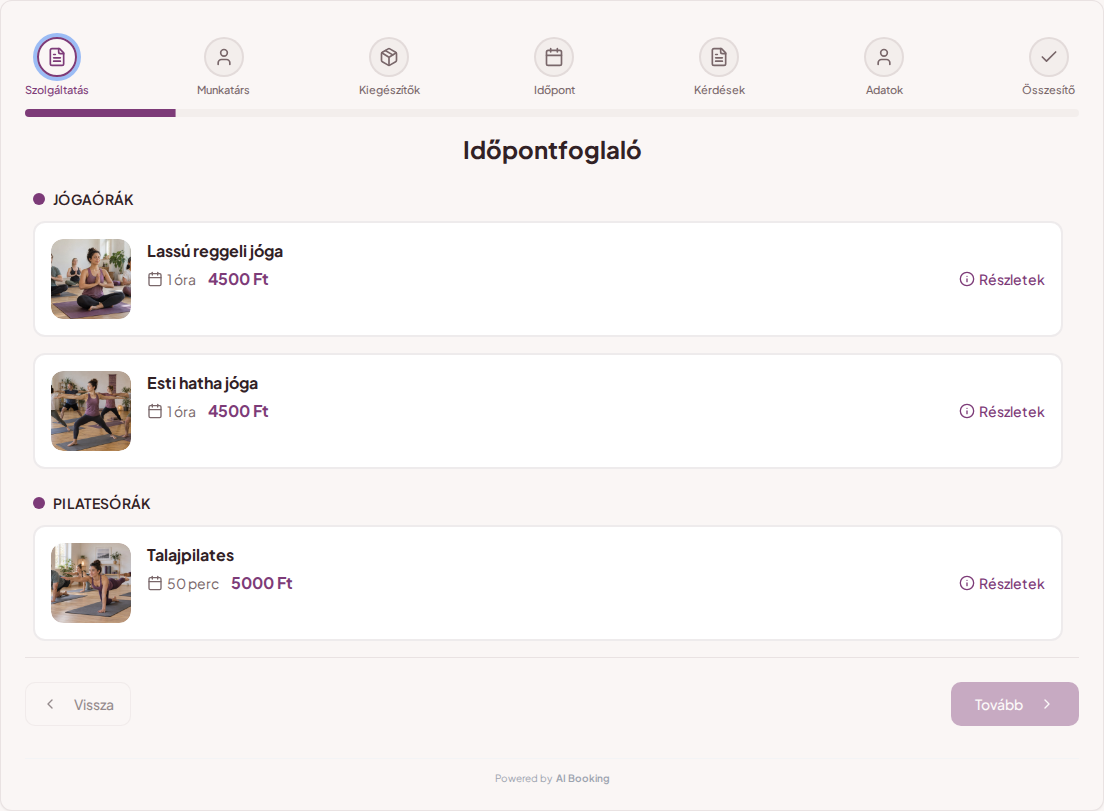Click the Lassú reggeli jóga title

(x=215, y=251)
